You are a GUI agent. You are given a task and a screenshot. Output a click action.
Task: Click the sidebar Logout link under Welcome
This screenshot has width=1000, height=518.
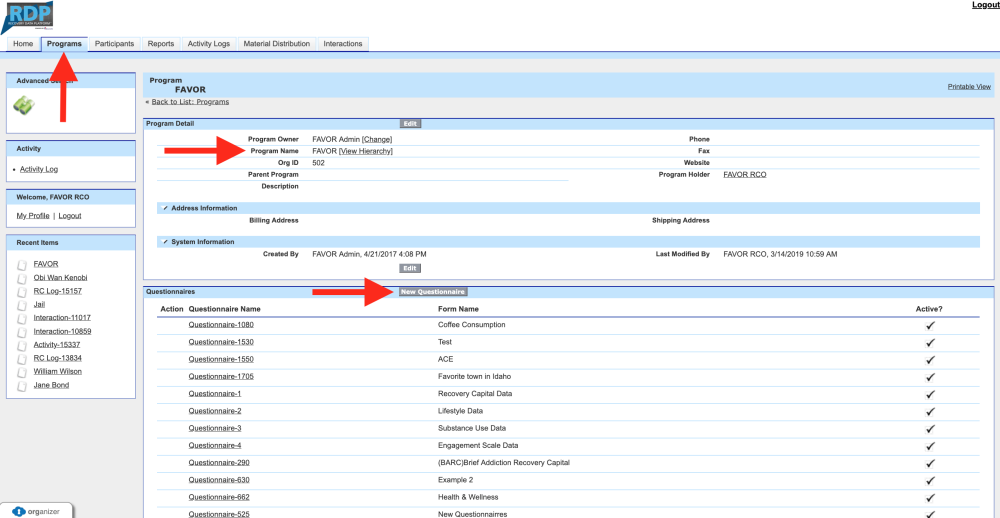pos(70,216)
